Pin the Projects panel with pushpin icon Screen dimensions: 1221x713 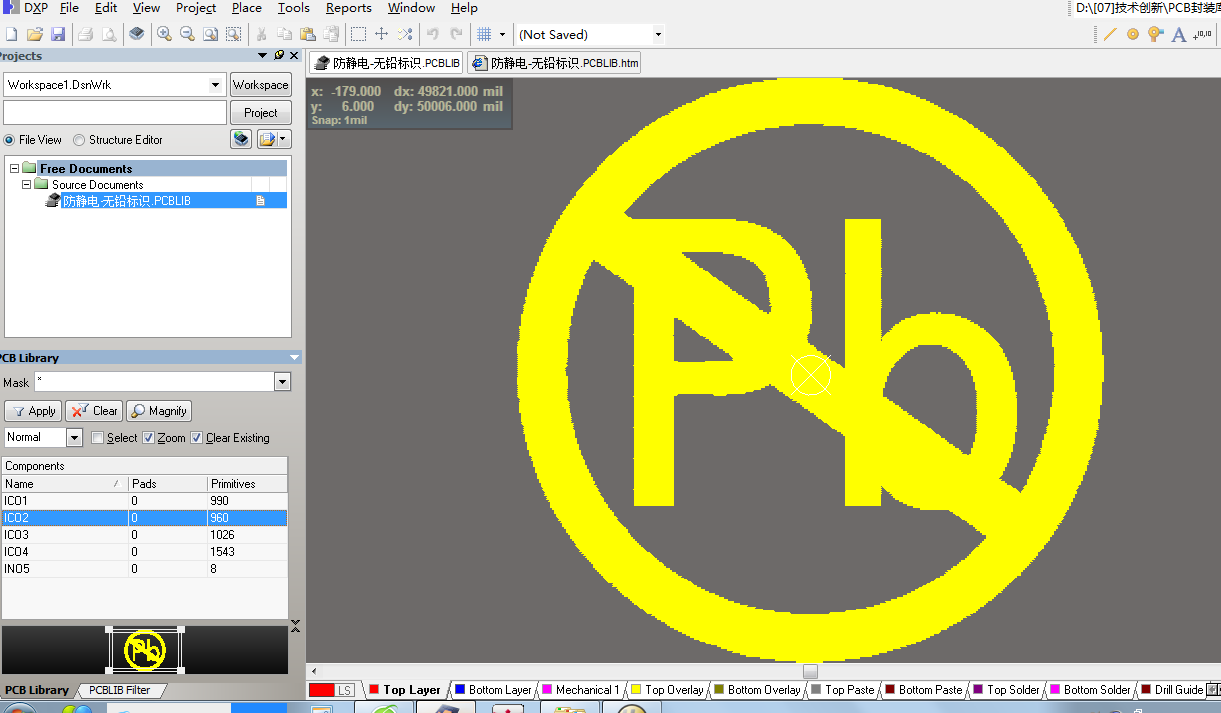278,56
